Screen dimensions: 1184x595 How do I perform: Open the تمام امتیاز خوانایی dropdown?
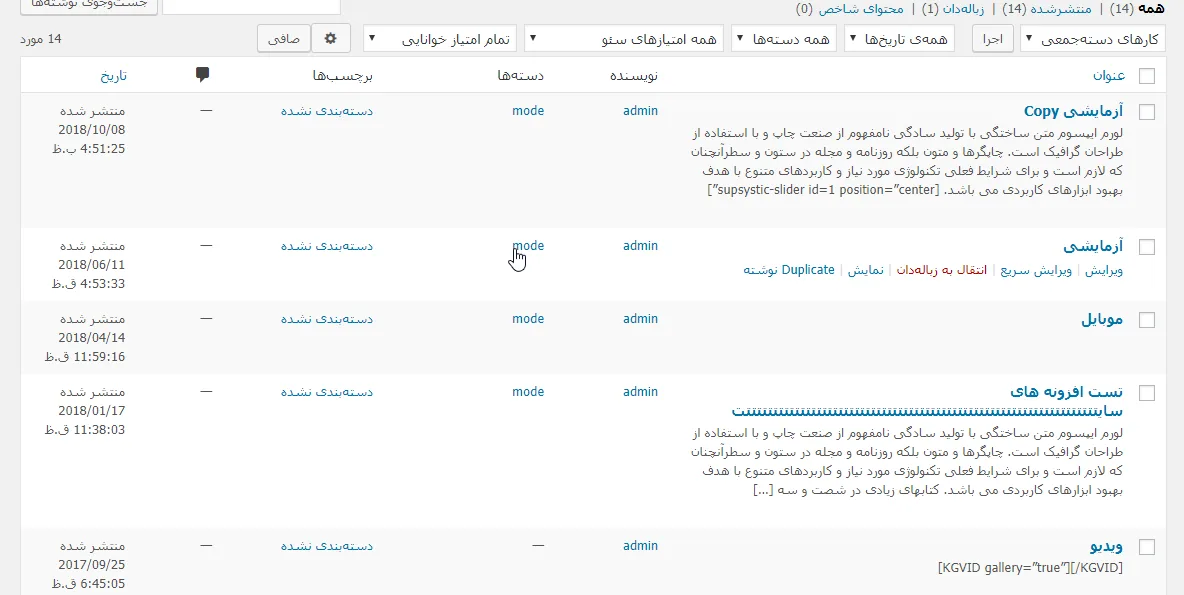[439, 39]
